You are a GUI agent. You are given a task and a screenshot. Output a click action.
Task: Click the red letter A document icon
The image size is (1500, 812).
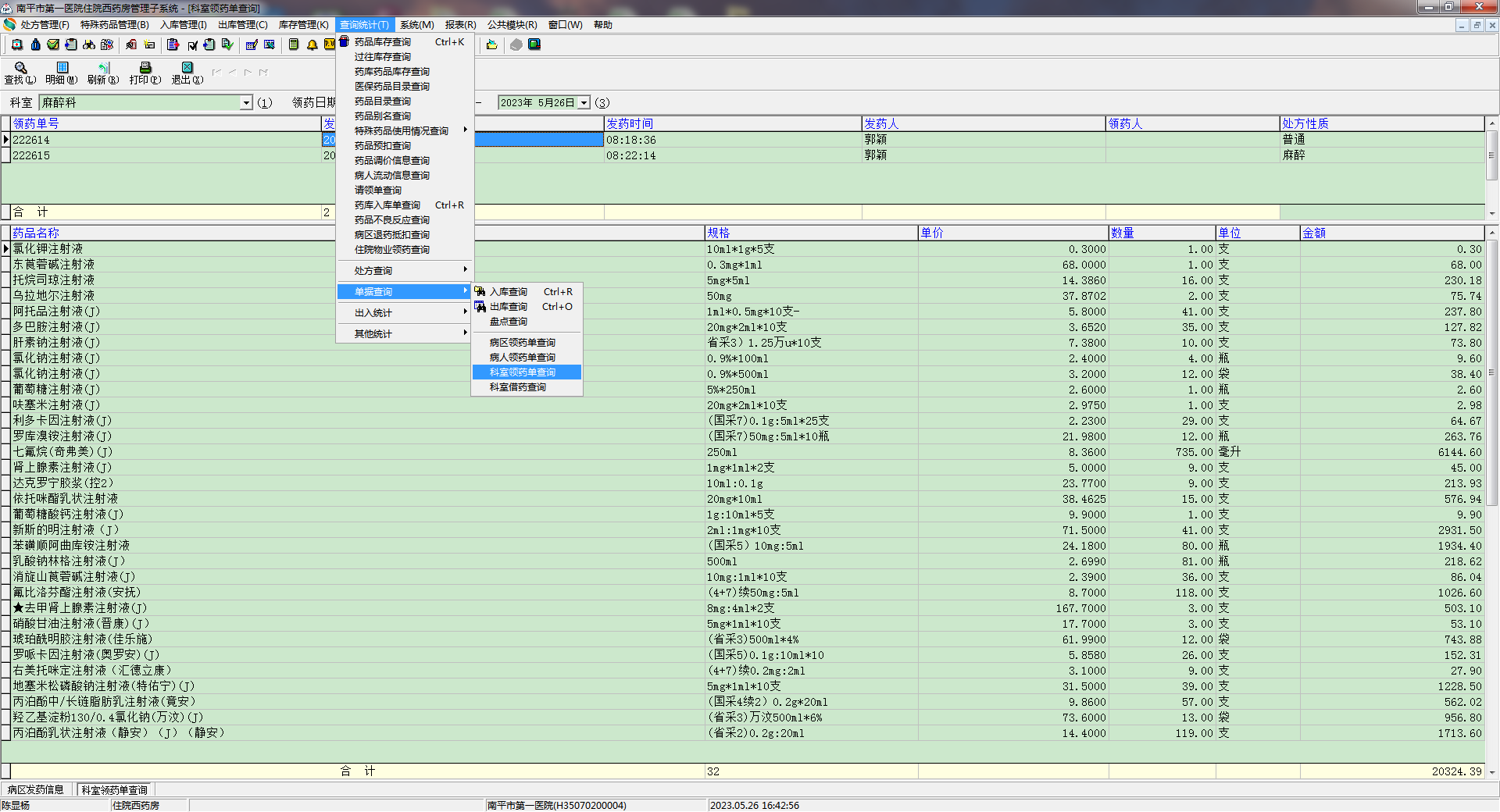point(131,45)
